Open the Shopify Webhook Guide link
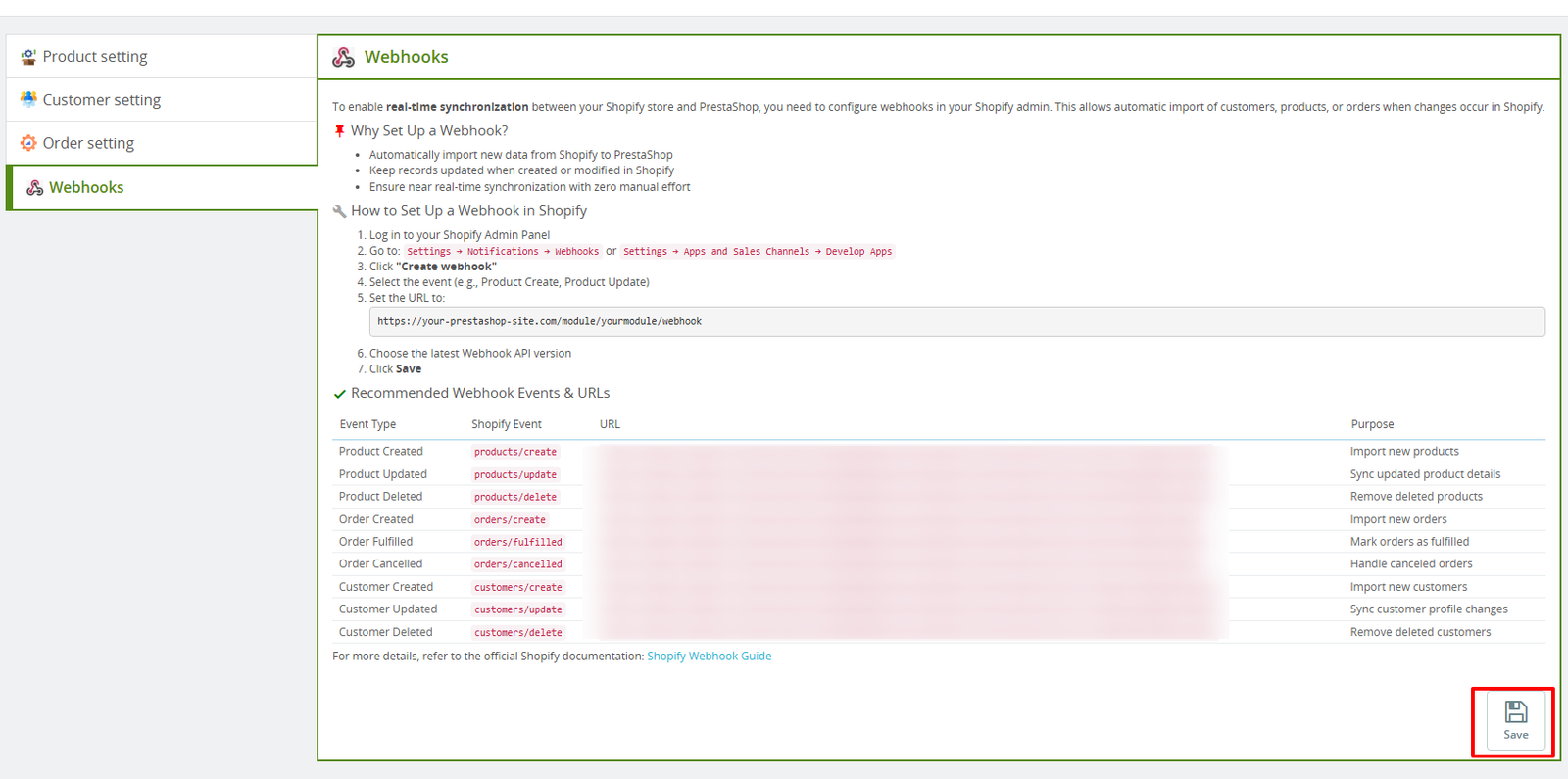Image resolution: width=1568 pixels, height=779 pixels. (710, 657)
